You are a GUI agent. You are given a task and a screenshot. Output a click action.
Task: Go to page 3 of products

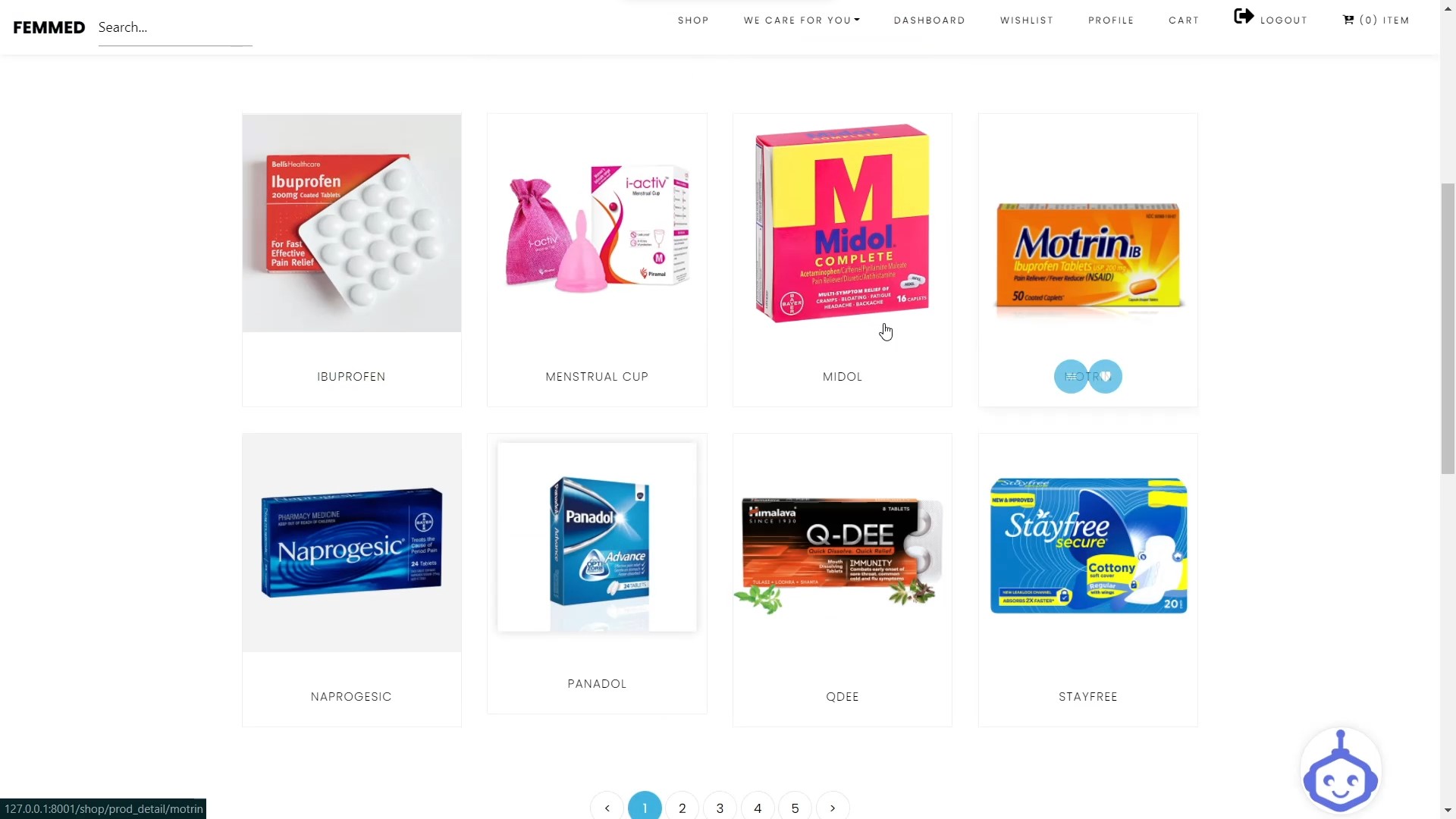click(720, 808)
